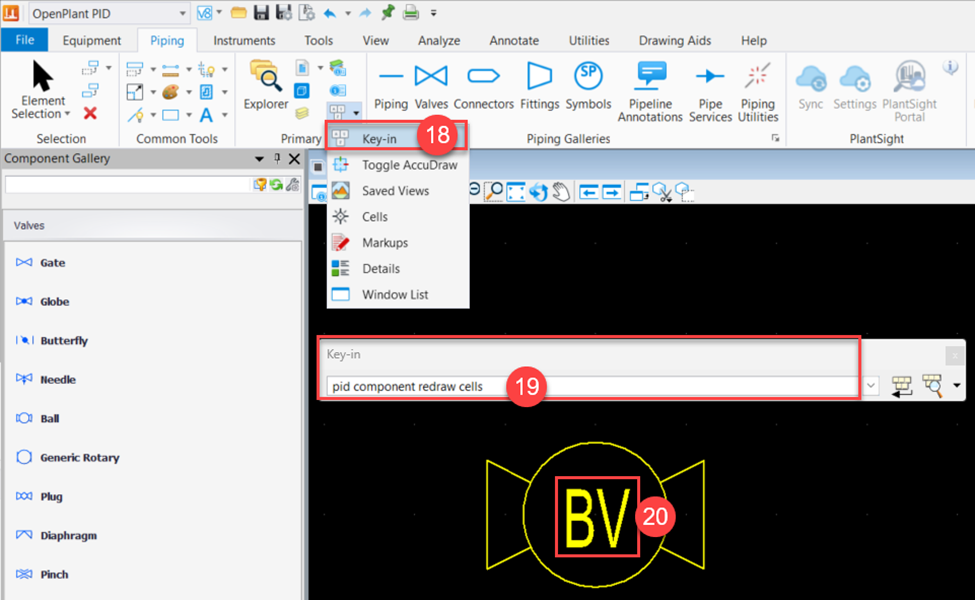Open the Place Text tool dropdown arrow
Viewport: 975px width, 600px height.
(x=224, y=115)
